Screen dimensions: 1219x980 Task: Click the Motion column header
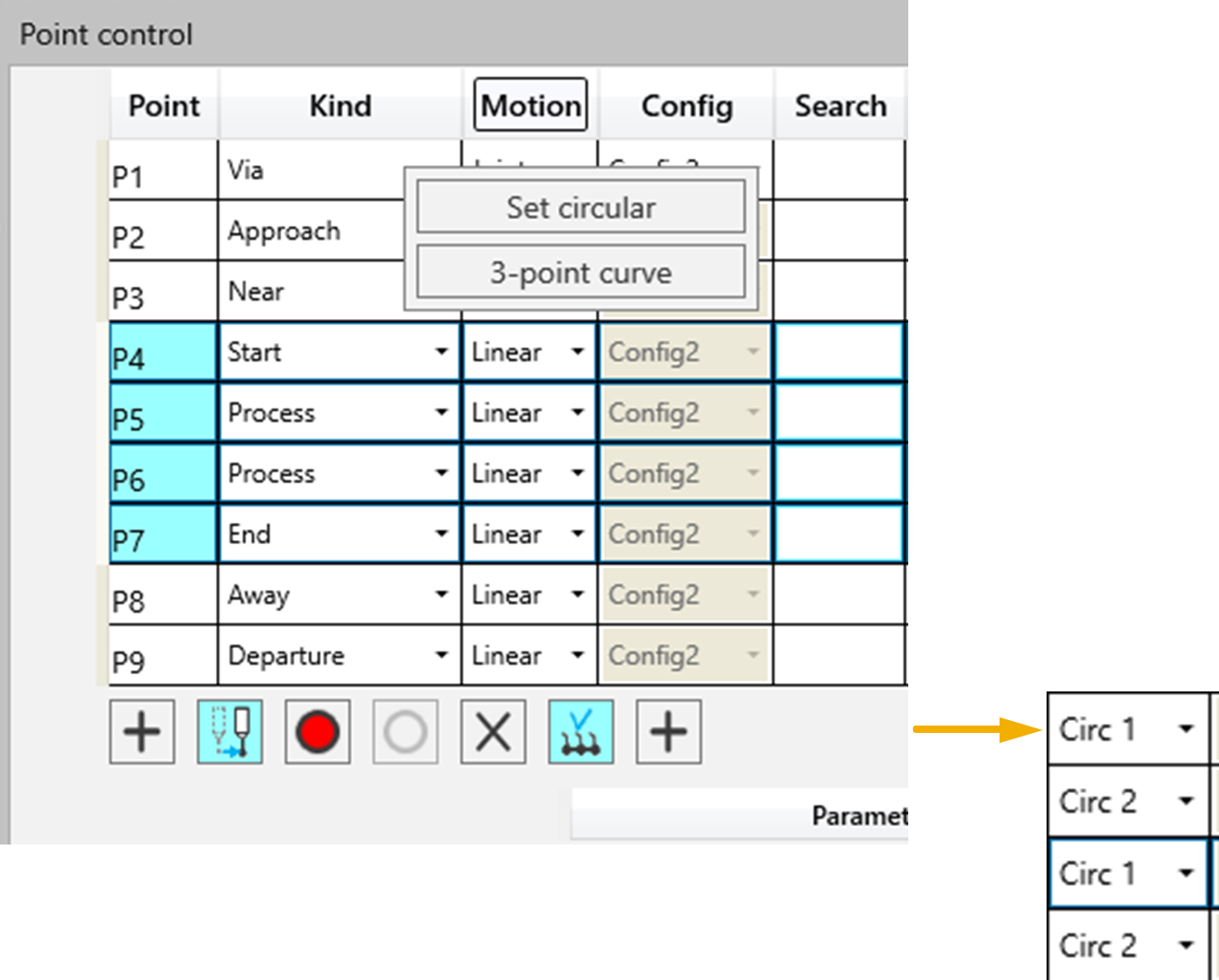coord(530,105)
